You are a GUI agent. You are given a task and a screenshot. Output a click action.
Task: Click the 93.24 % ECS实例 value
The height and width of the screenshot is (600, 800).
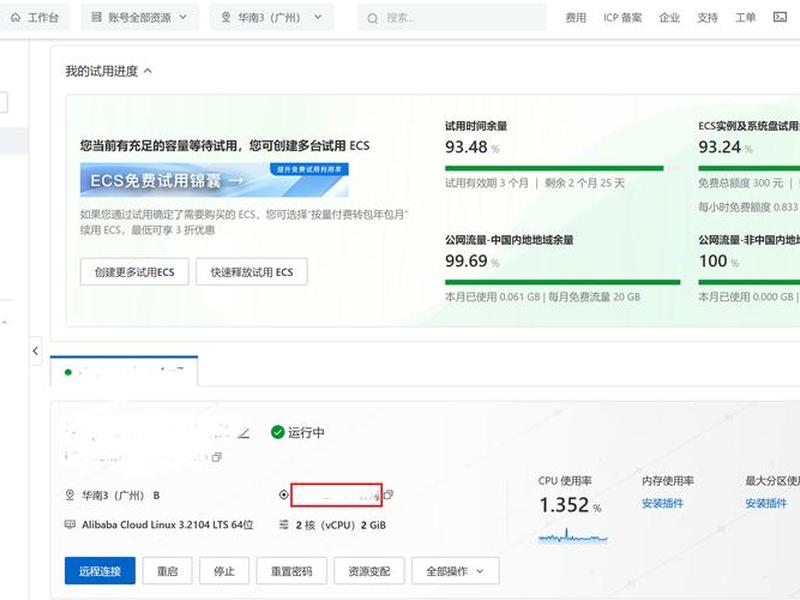tap(726, 147)
